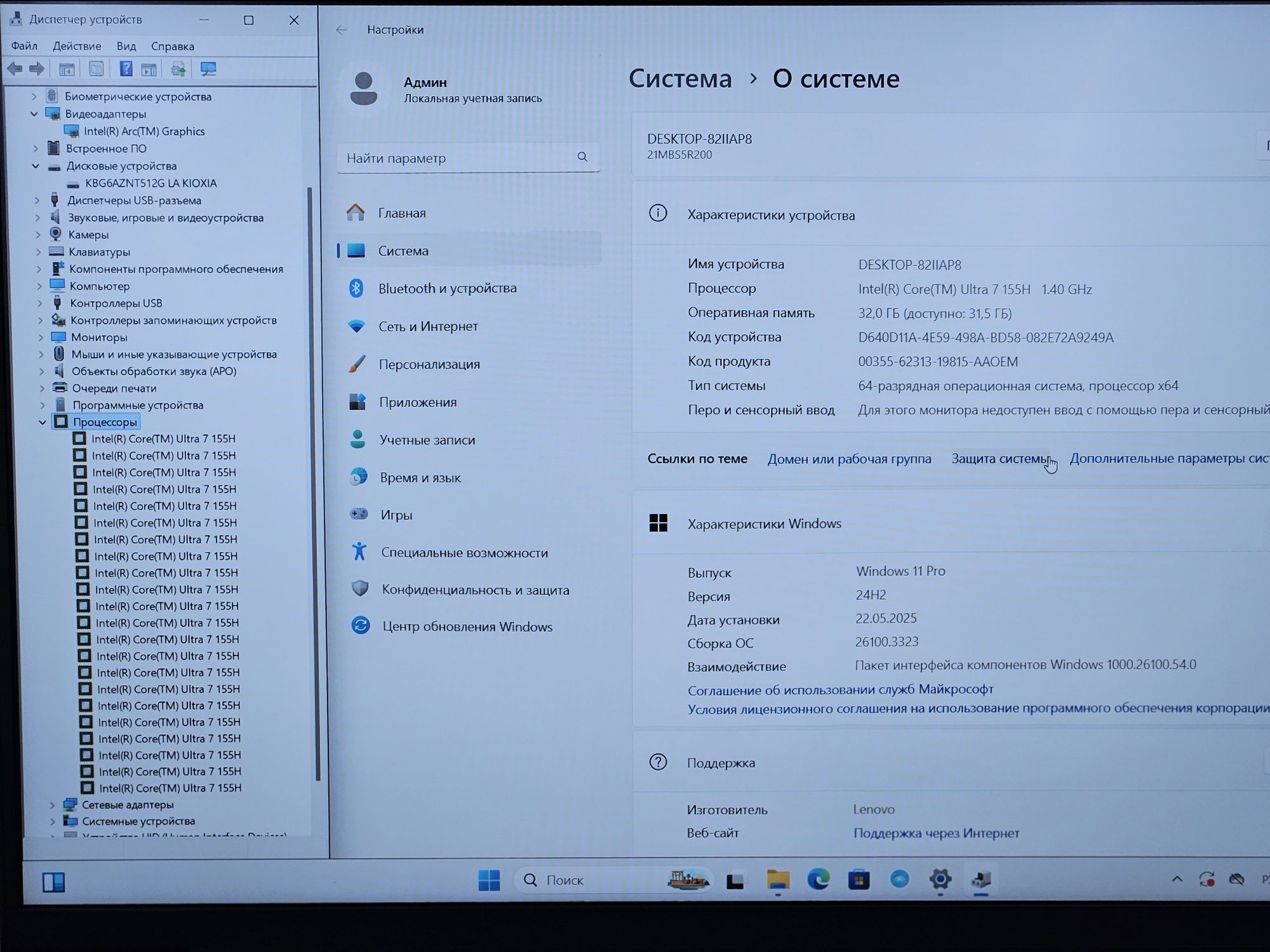
Task: Click the Forward arrow in Device Manager toolbar
Action: point(37,69)
